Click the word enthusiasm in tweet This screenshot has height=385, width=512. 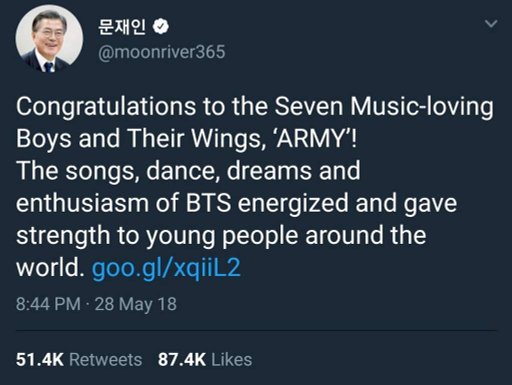[82, 203]
